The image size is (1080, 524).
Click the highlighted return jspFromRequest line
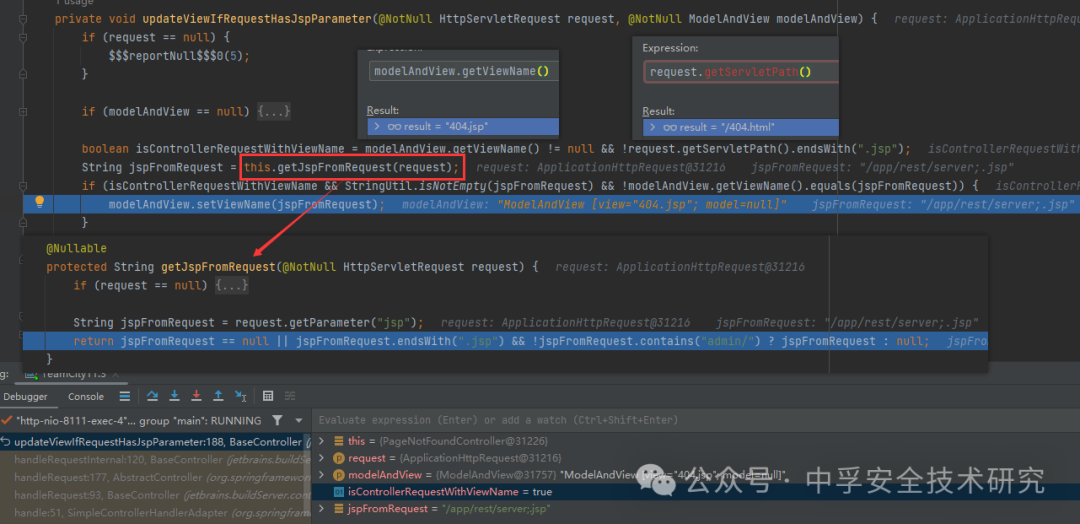(506, 342)
